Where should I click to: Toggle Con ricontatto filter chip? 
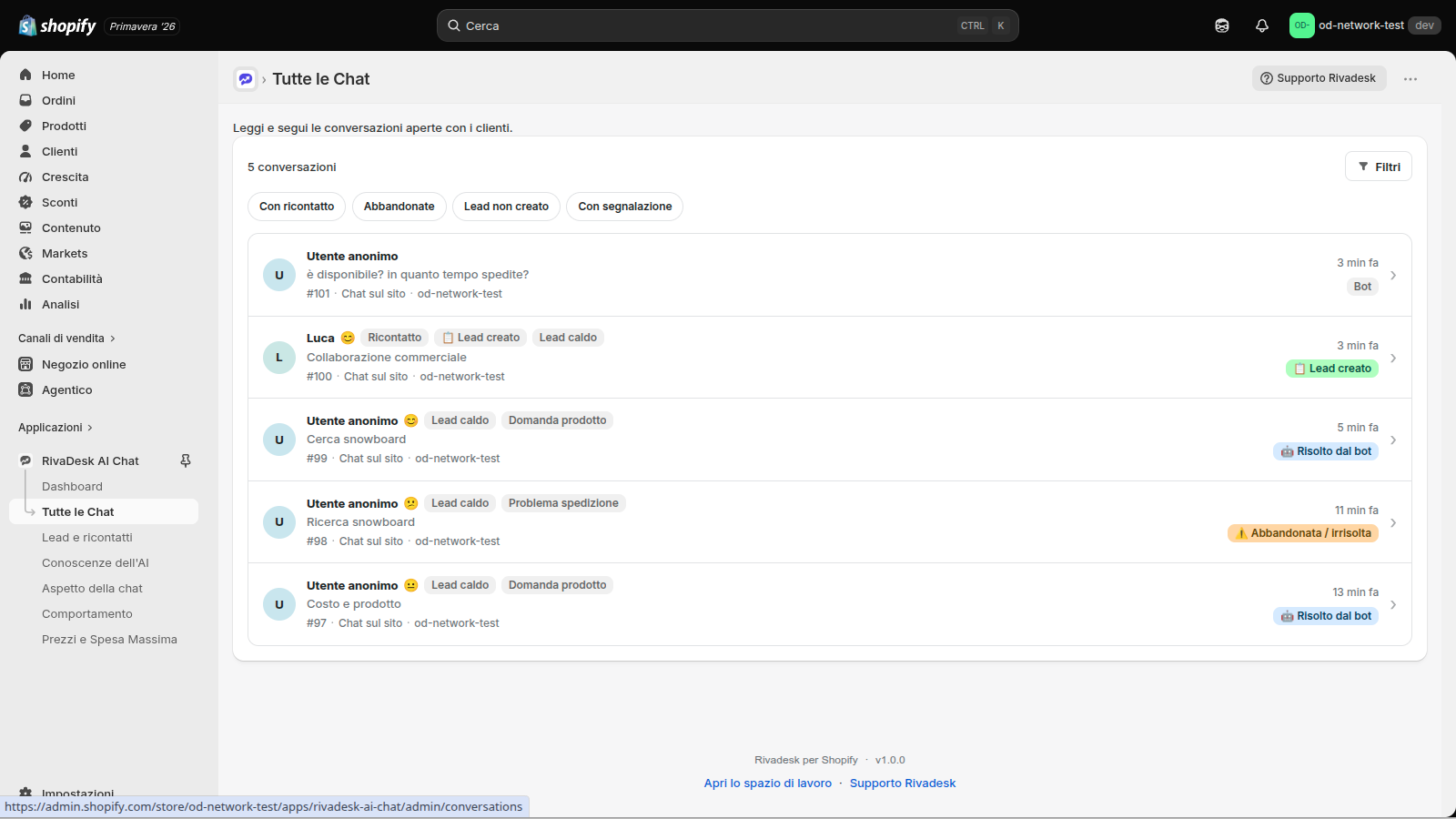(297, 207)
